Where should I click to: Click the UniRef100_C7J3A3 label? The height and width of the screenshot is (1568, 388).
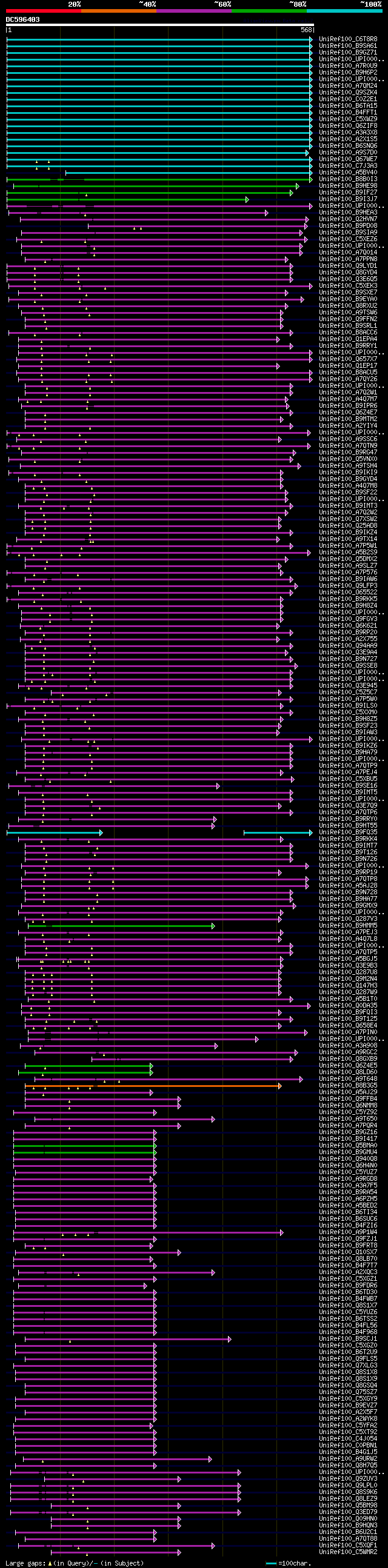[348, 166]
